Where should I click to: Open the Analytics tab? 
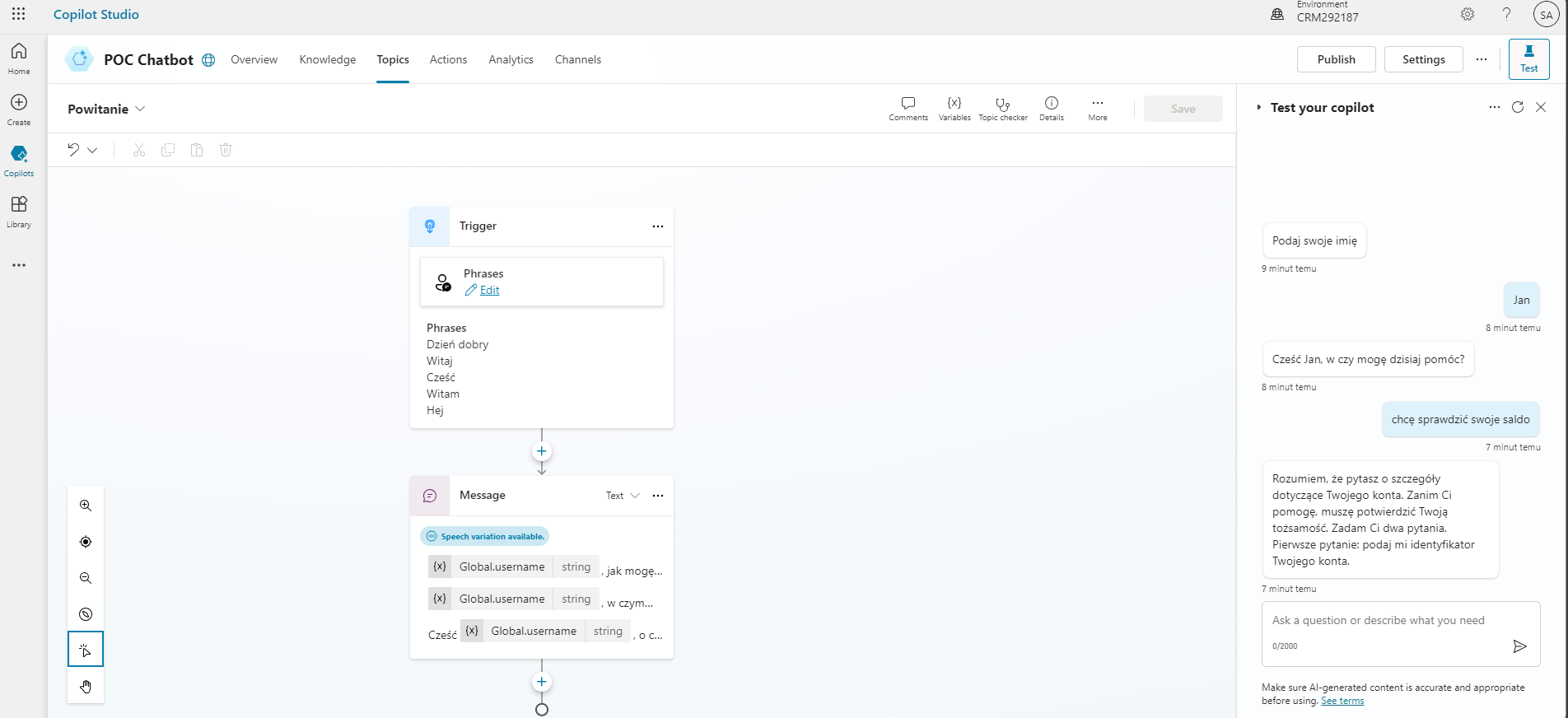click(x=511, y=59)
